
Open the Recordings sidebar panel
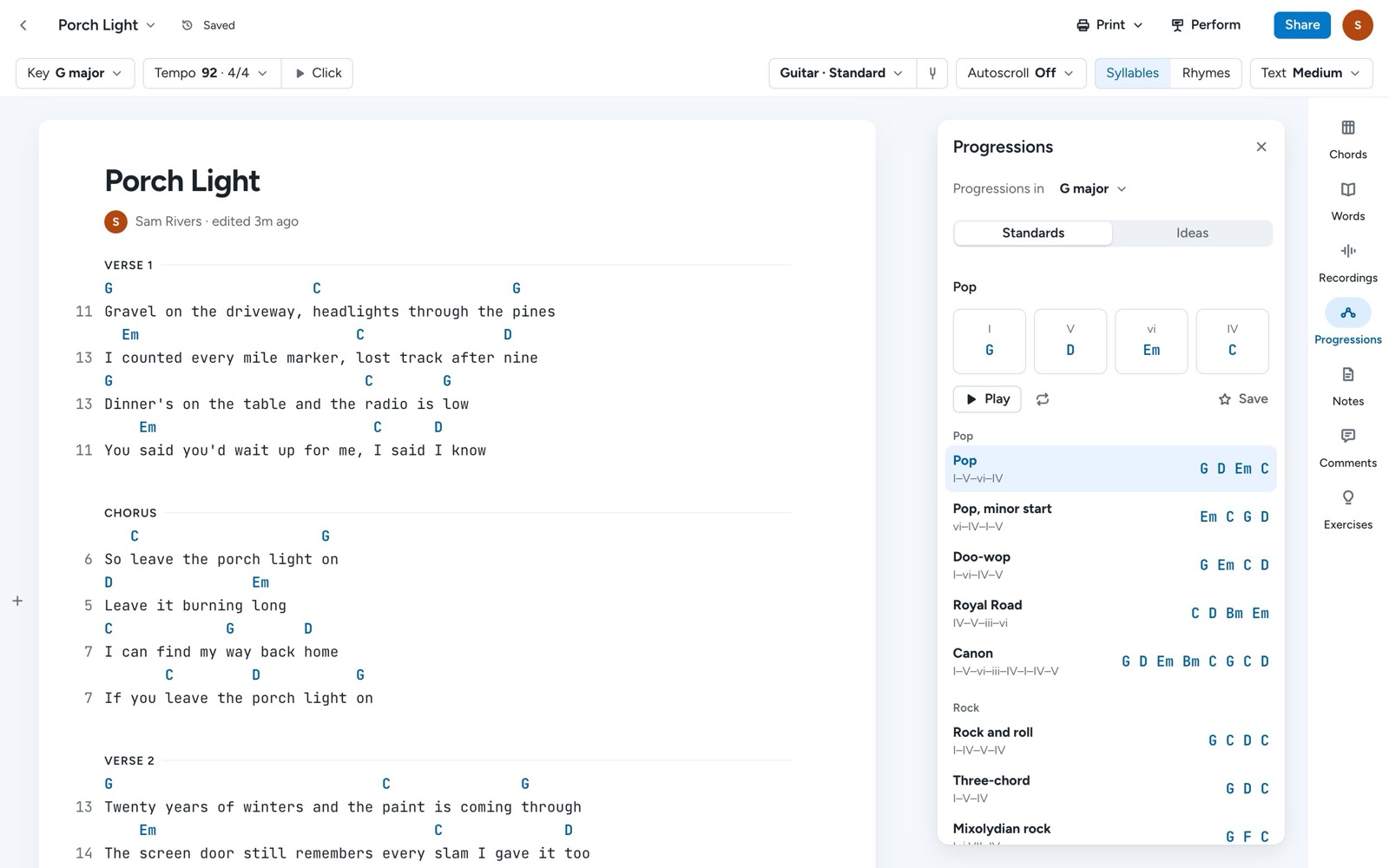pos(1347,263)
